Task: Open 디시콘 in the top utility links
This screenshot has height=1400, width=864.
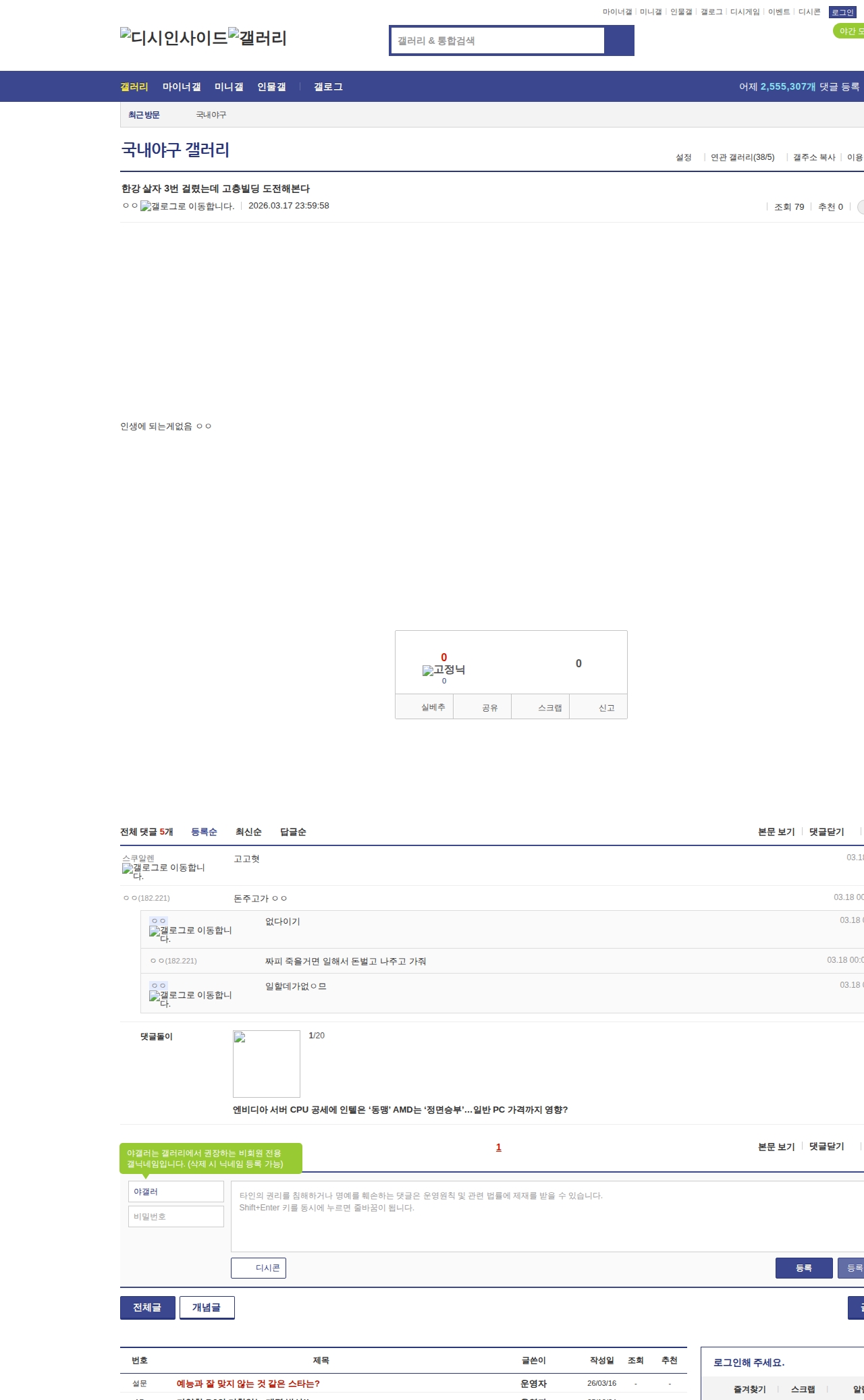Action: [809, 12]
